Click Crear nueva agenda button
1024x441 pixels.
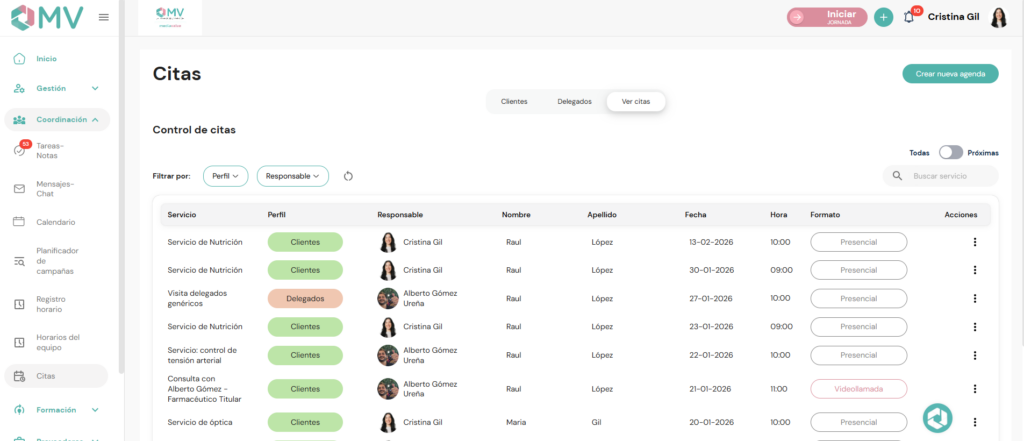[x=949, y=74]
